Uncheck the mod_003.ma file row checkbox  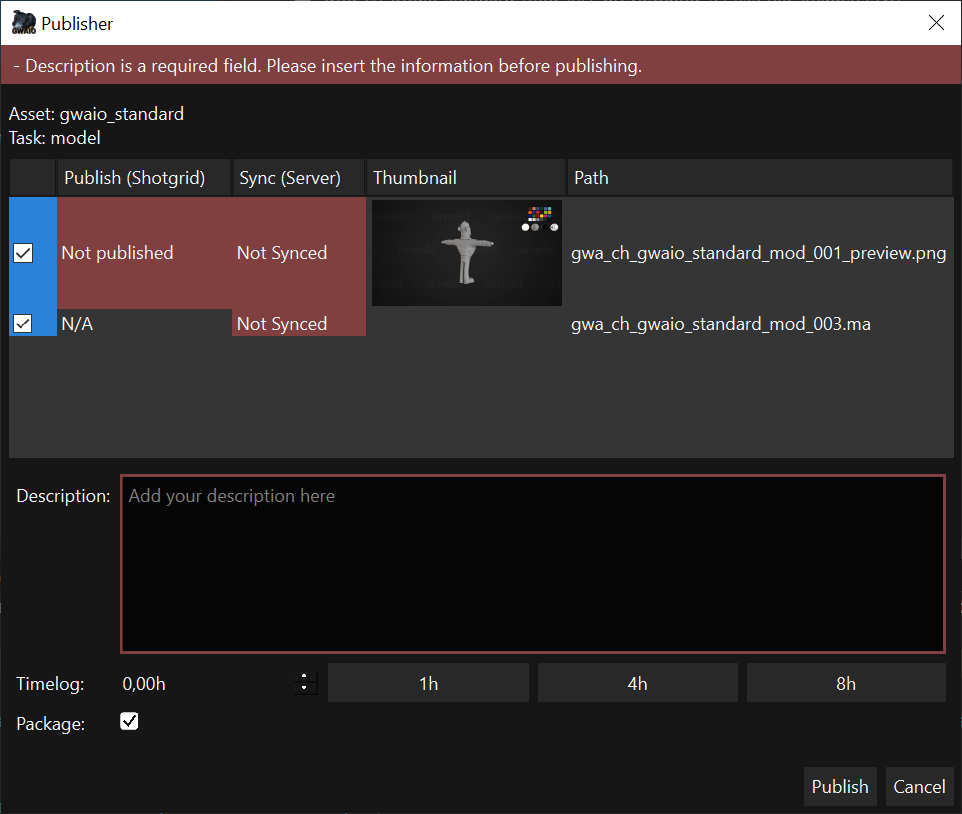coord(23,323)
